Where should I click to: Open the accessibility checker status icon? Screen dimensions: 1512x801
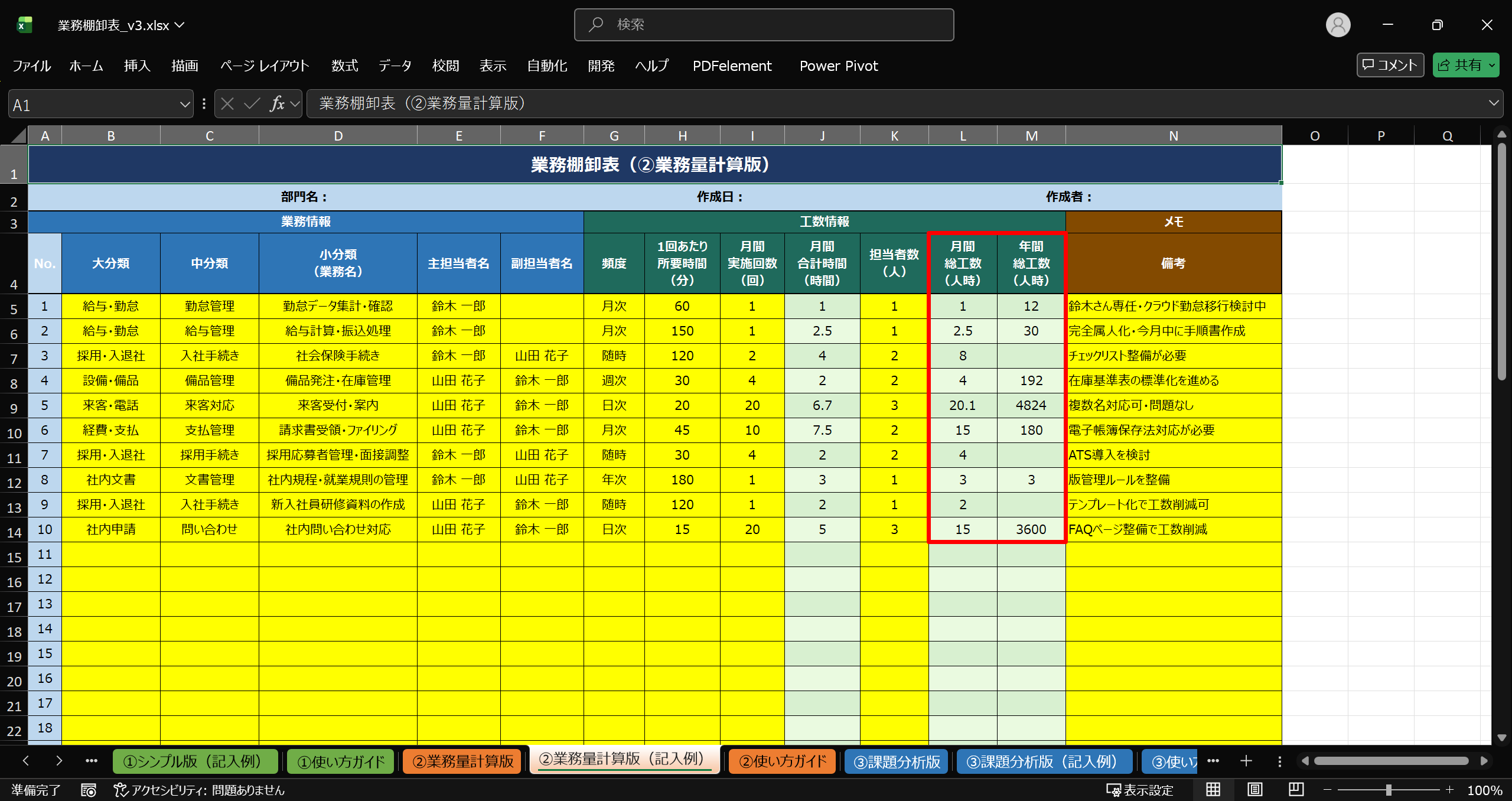coord(120,790)
